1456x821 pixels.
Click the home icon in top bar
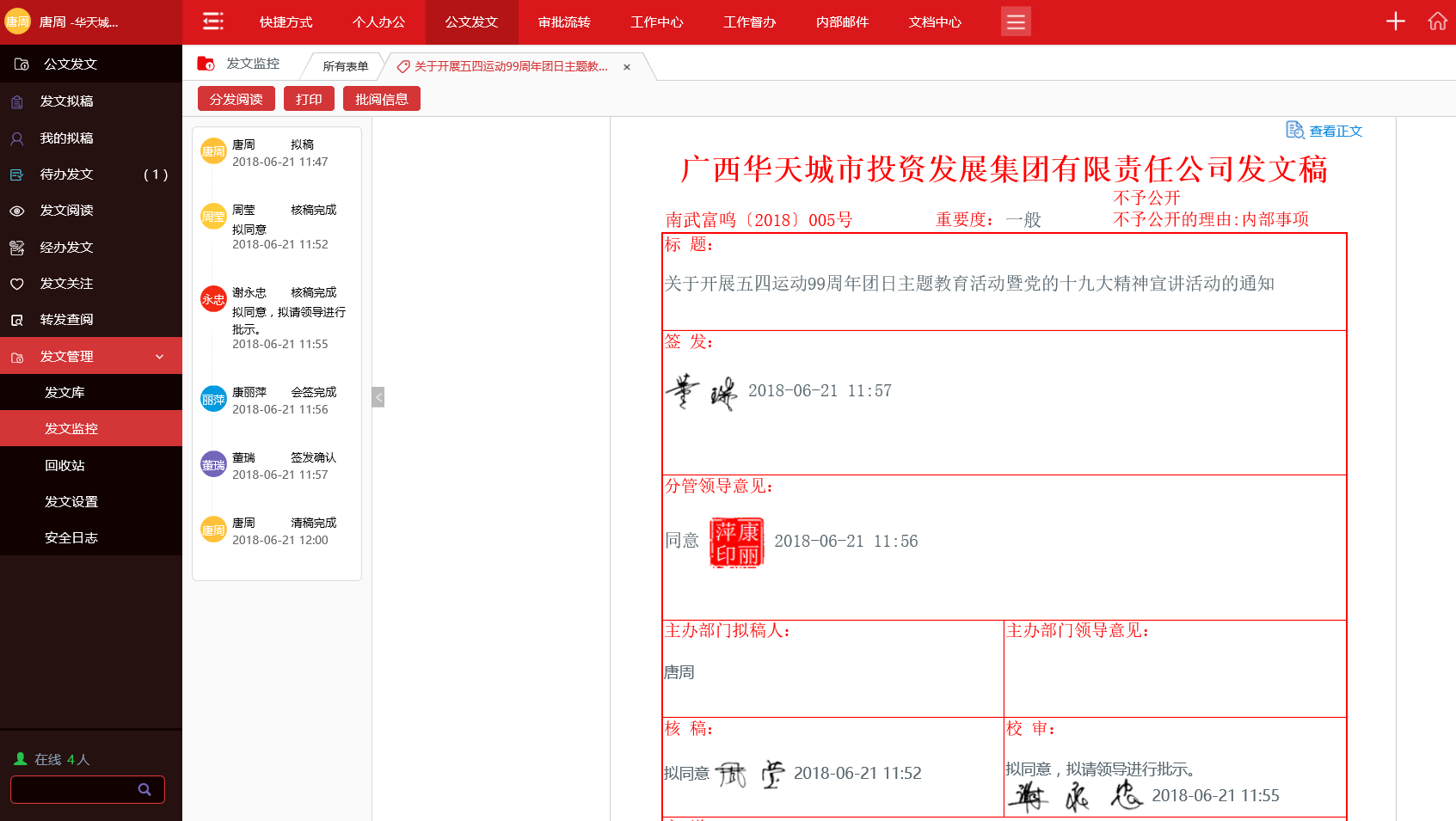pos(1437,21)
